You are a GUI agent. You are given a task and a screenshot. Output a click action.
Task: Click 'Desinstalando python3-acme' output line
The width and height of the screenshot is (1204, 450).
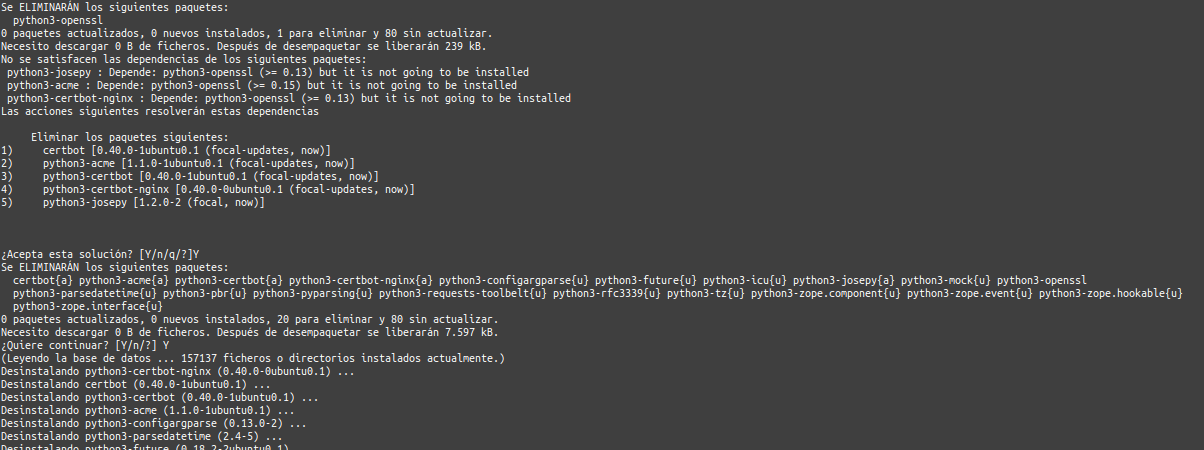(148, 410)
